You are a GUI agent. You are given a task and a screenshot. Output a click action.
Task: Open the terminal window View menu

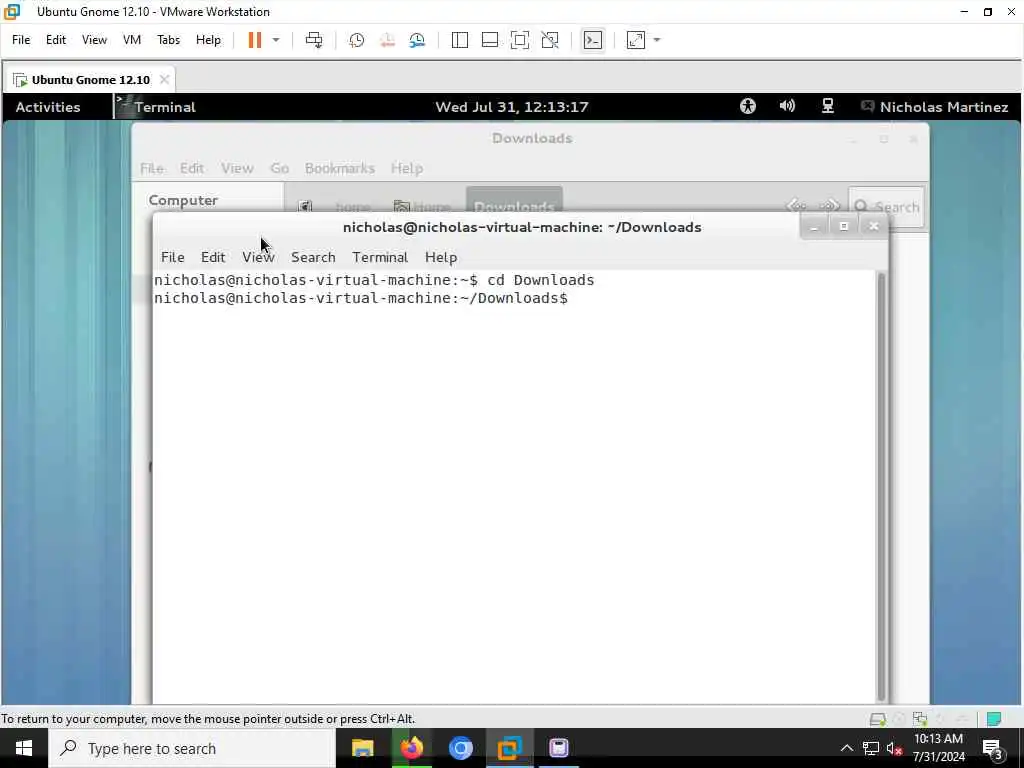point(259,257)
